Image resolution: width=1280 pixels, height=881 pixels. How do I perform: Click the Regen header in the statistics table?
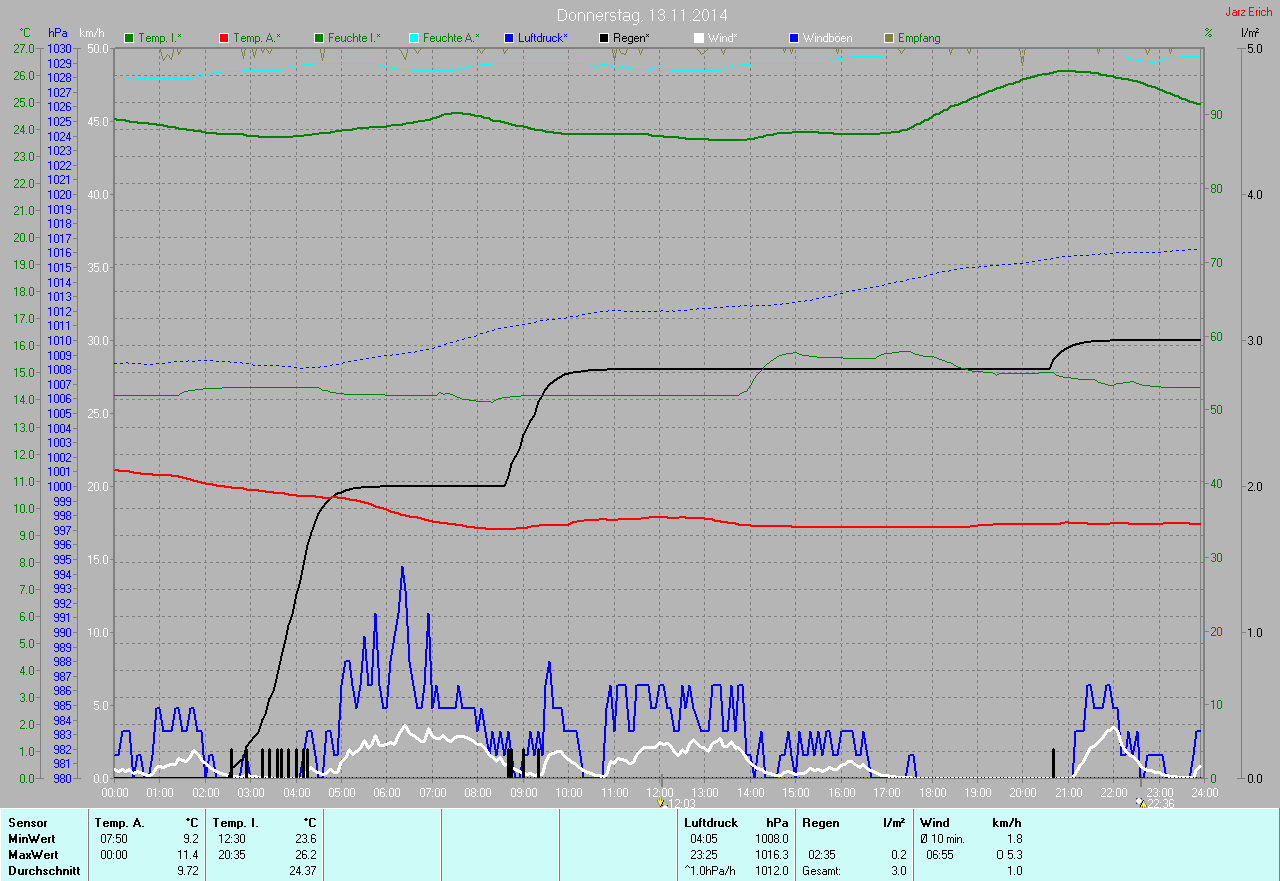point(820,823)
